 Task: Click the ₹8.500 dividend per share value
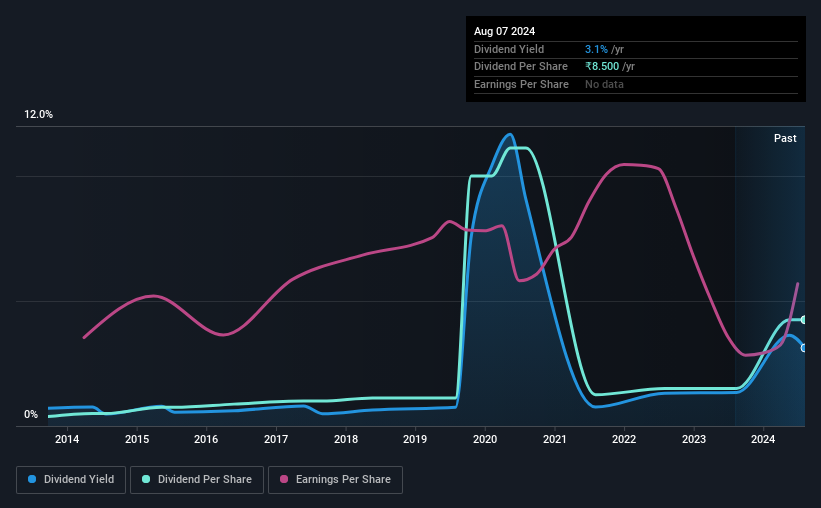tap(602, 67)
